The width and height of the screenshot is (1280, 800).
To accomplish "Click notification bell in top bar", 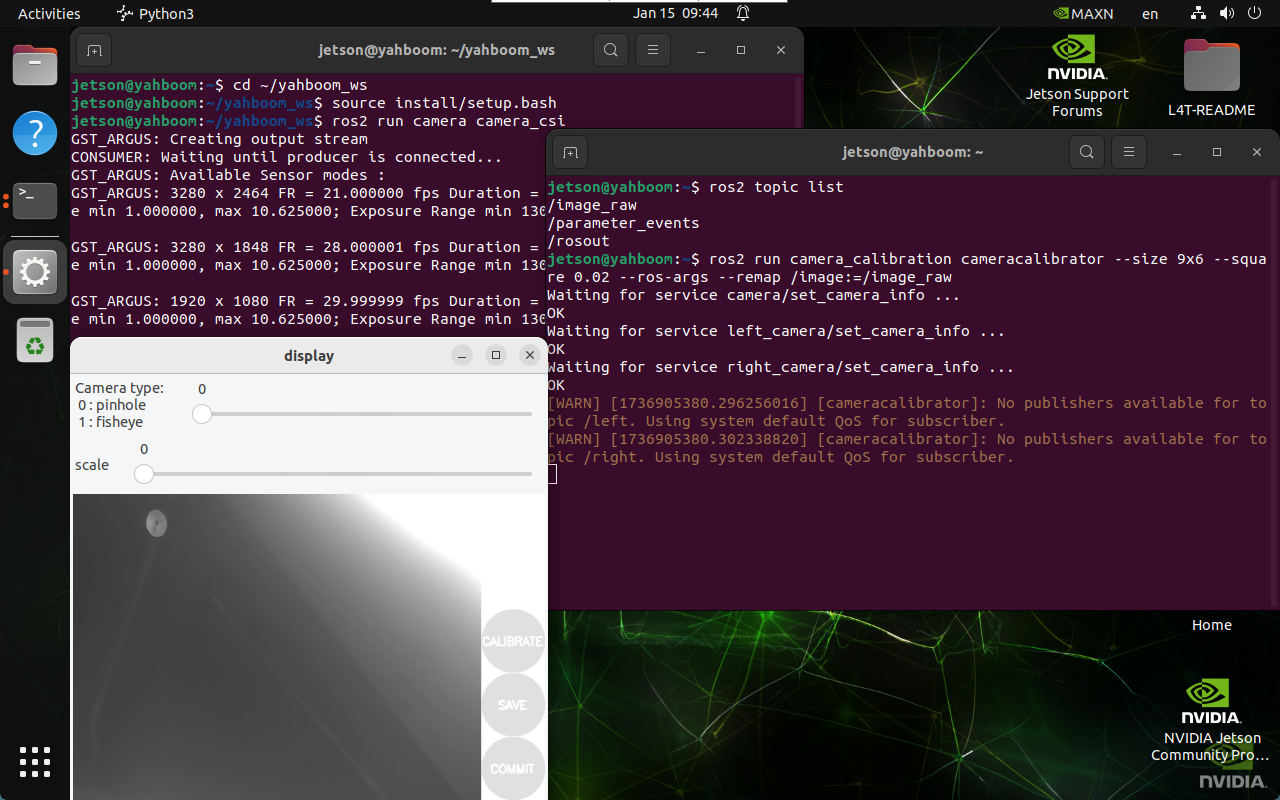I will click(x=743, y=13).
